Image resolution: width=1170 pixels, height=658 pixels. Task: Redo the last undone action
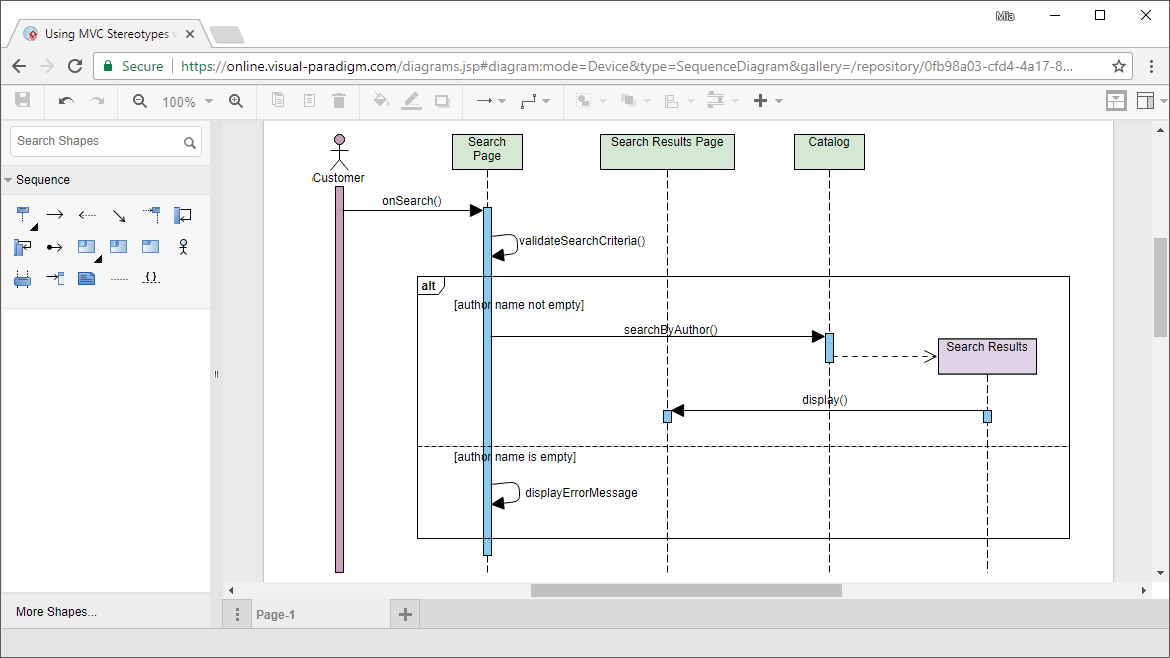pos(97,101)
